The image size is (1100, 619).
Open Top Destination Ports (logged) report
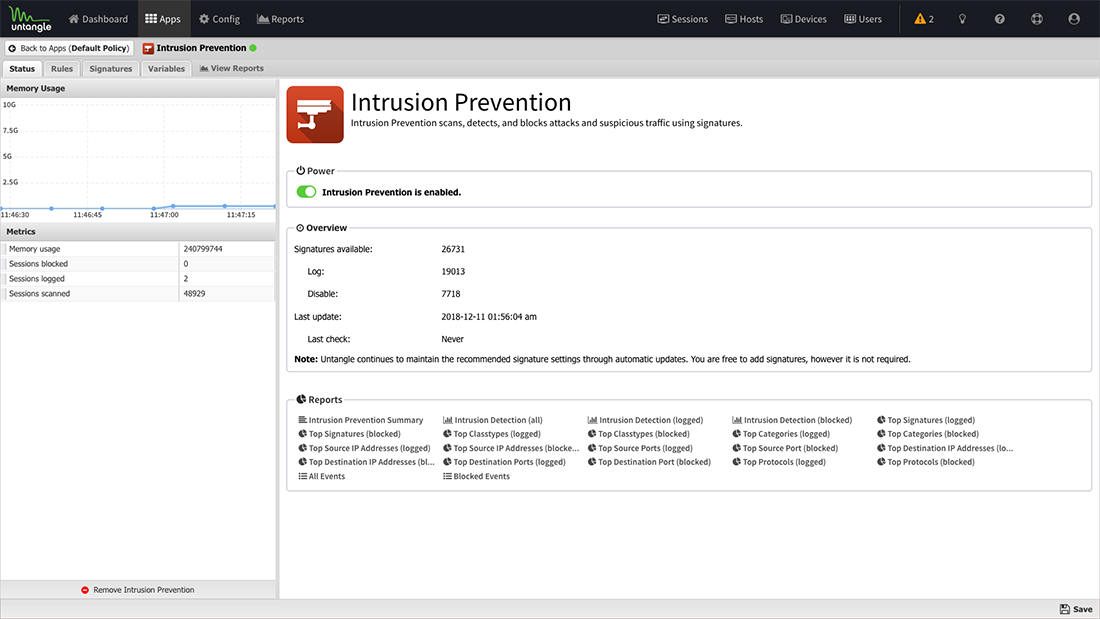pos(504,462)
